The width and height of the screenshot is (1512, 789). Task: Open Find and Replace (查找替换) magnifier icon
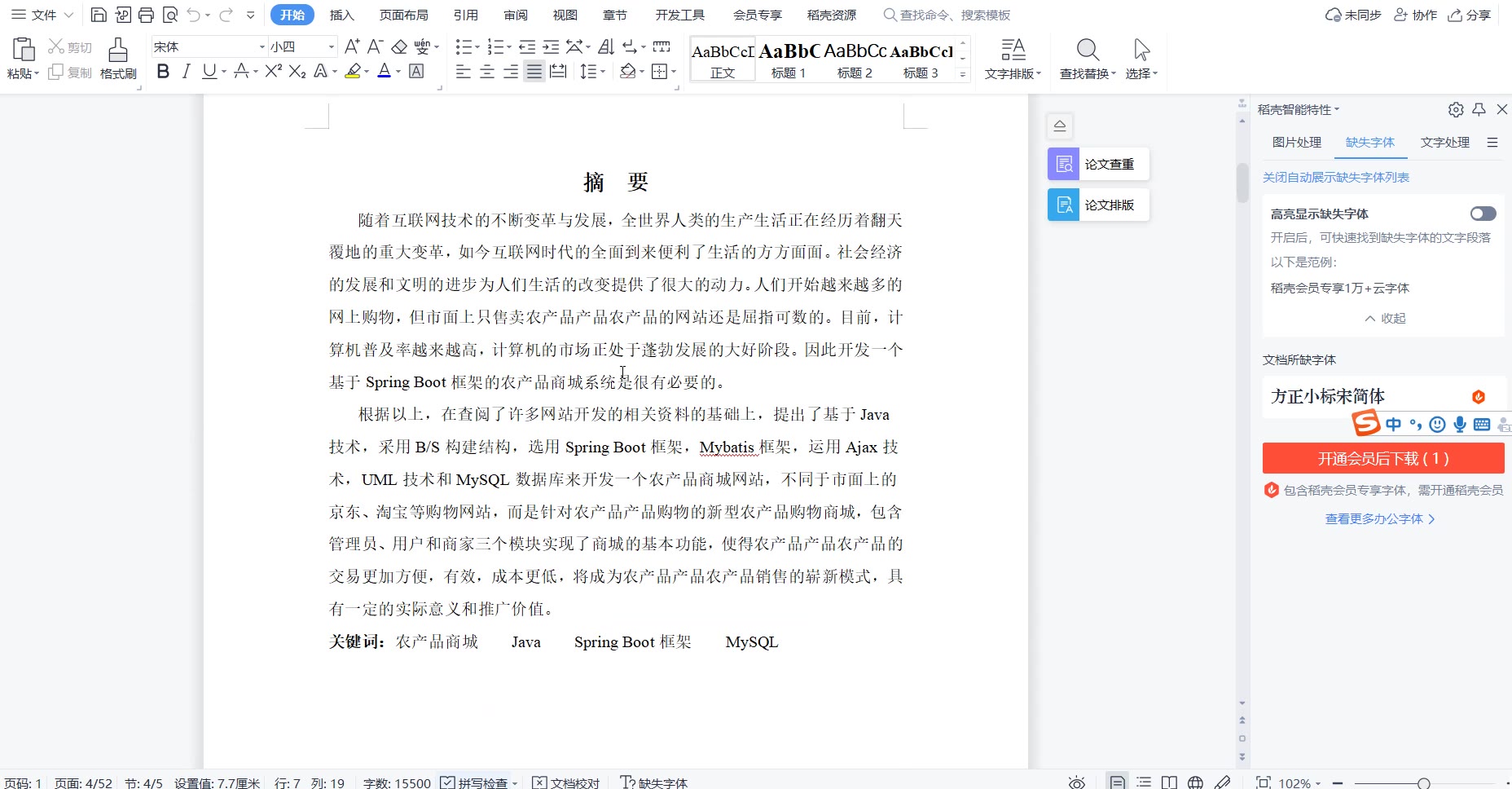pos(1088,51)
